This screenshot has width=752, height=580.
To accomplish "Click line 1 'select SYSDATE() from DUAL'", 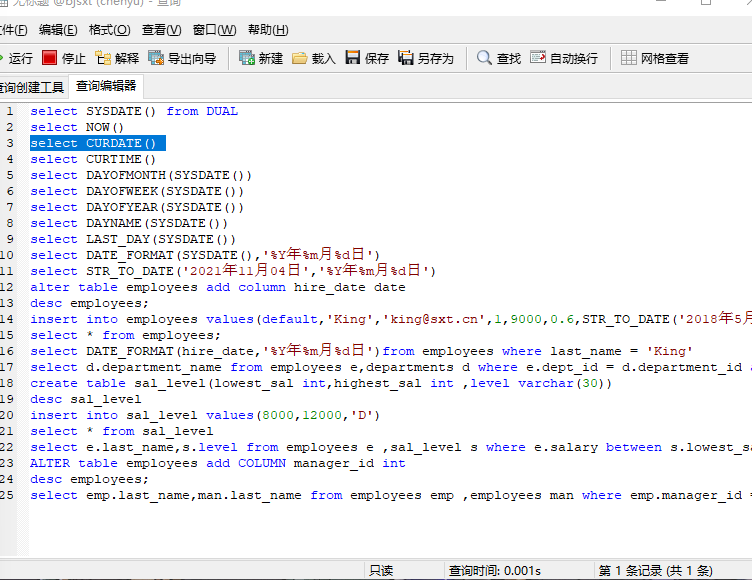I will (x=134, y=111).
